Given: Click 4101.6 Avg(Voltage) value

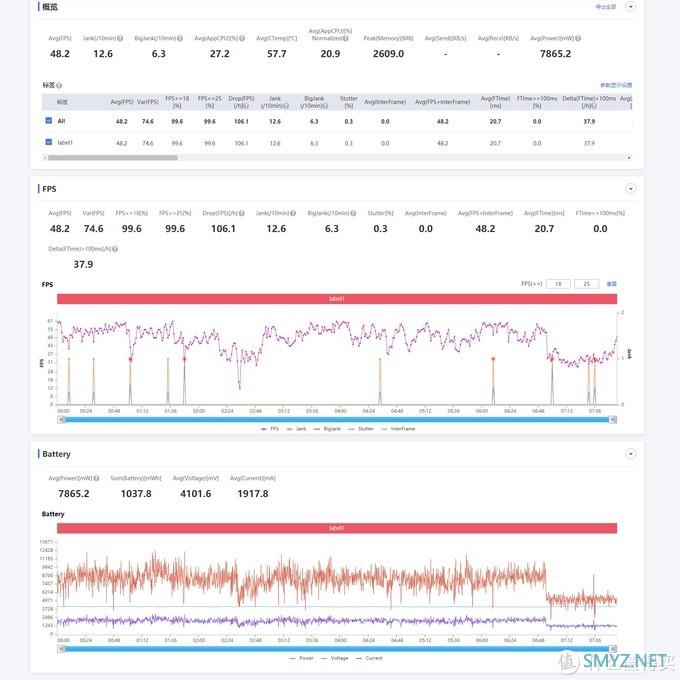Looking at the screenshot, I should (196, 494).
